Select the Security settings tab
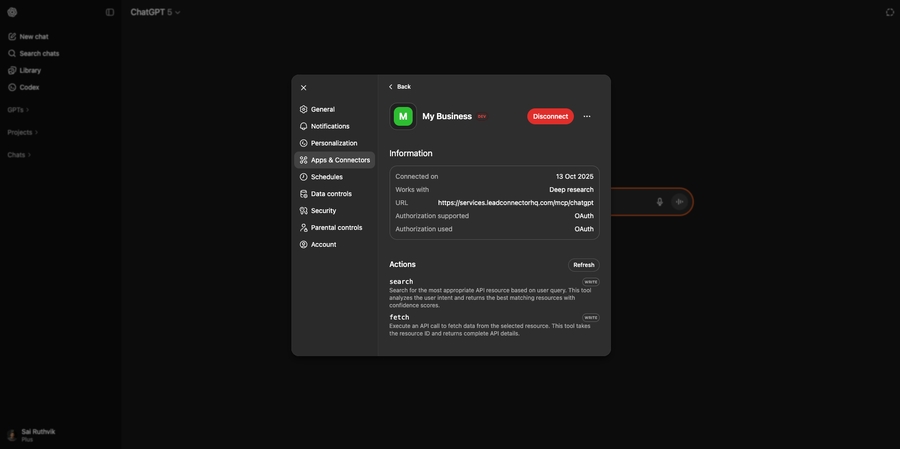Screen dimensions: 900x449 (323, 211)
